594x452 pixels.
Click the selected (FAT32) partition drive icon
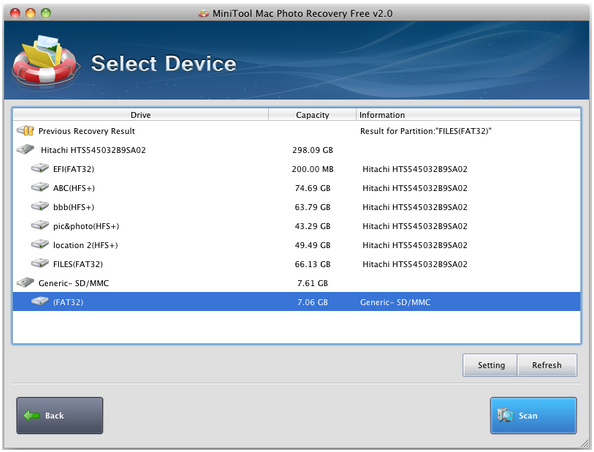pyautogui.click(x=40, y=302)
